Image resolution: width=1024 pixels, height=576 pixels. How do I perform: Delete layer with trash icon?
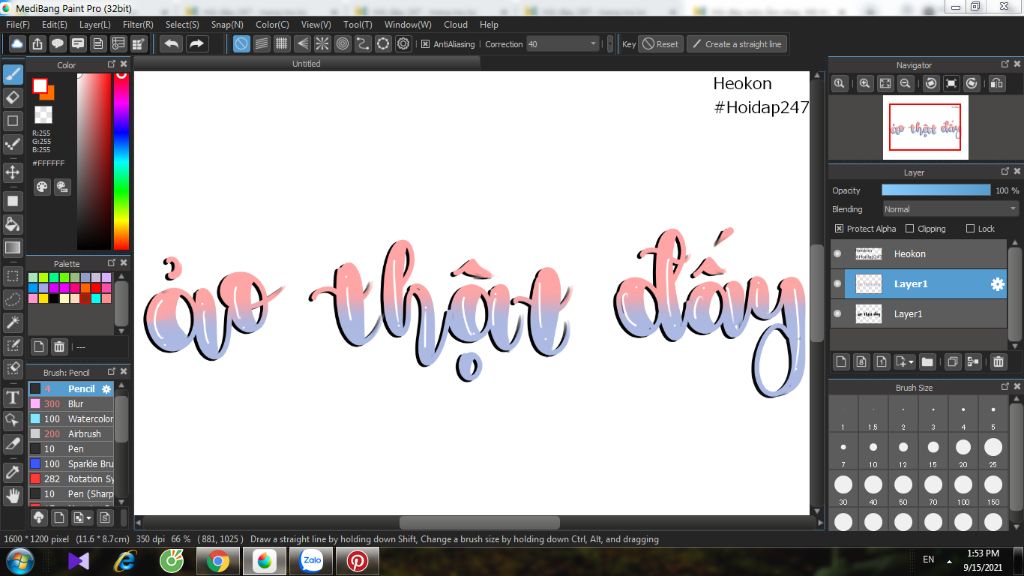998,362
